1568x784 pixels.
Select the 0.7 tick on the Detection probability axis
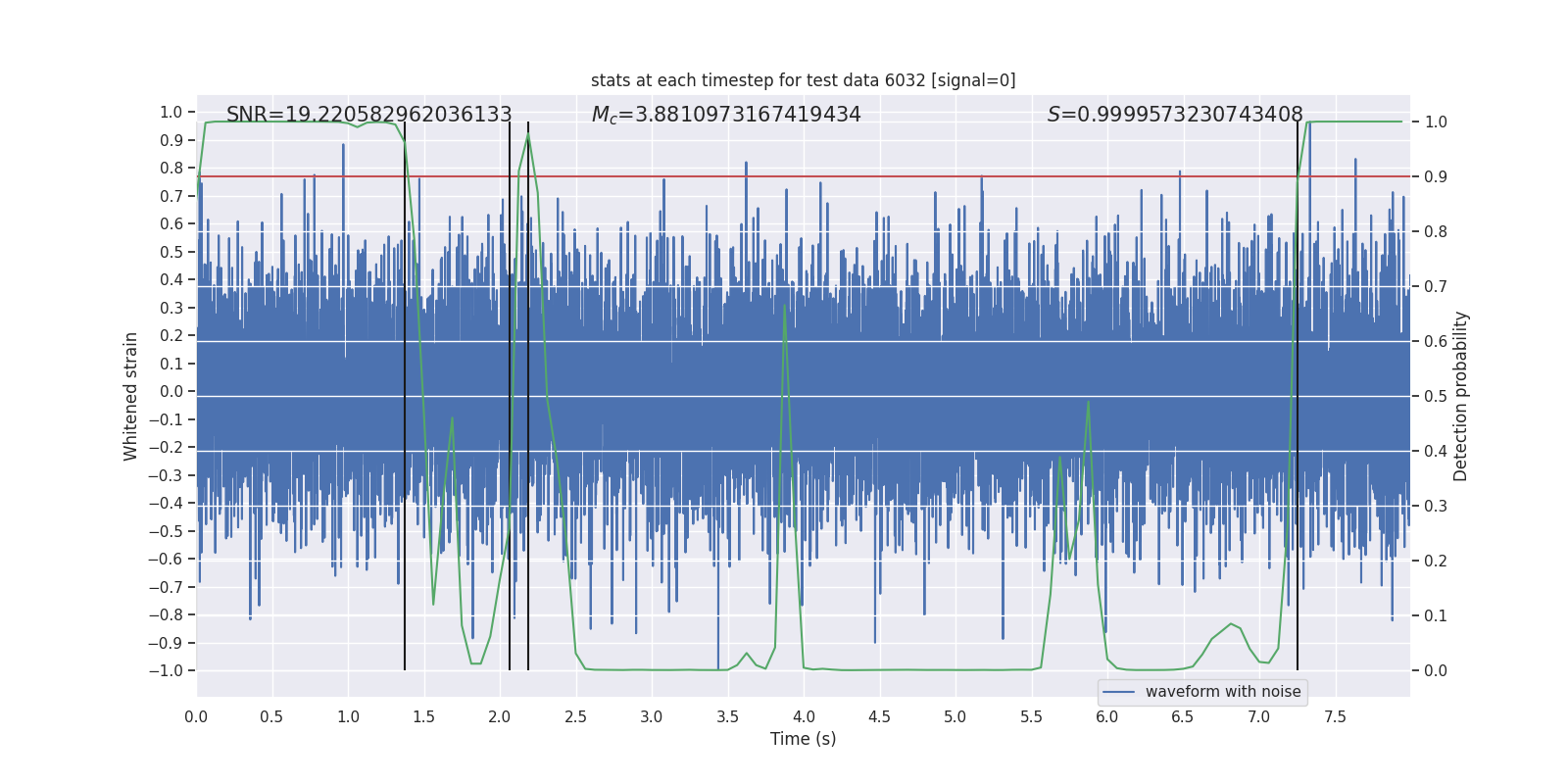[x=1436, y=286]
